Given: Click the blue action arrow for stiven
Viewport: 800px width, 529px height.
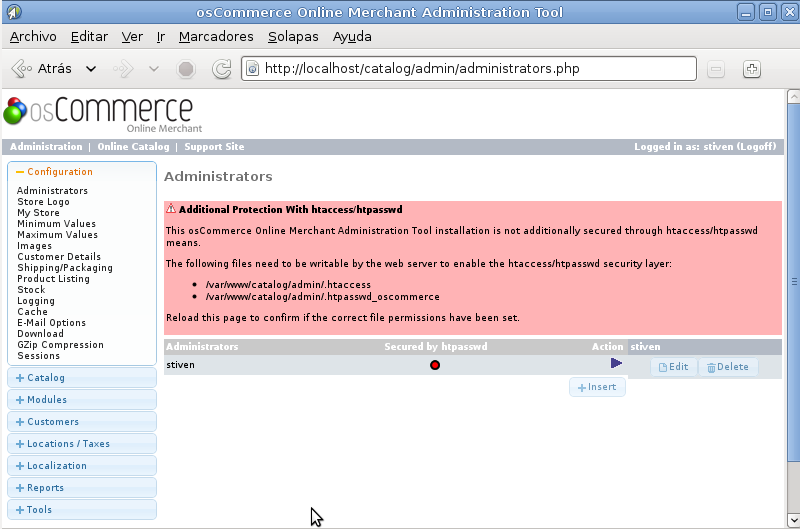Looking at the screenshot, I should pos(616,363).
